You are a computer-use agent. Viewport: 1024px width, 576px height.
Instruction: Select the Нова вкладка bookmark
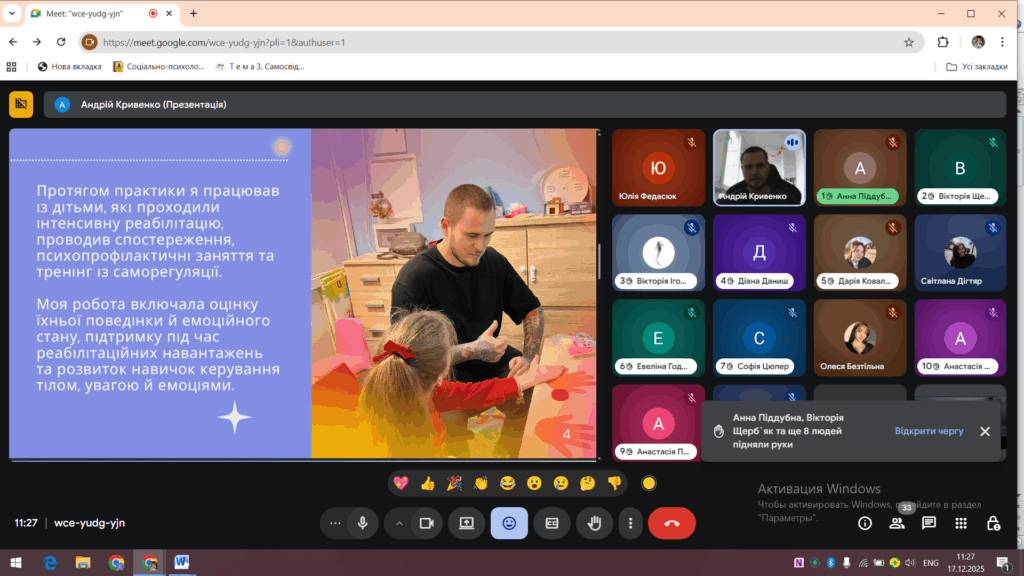coord(68,67)
